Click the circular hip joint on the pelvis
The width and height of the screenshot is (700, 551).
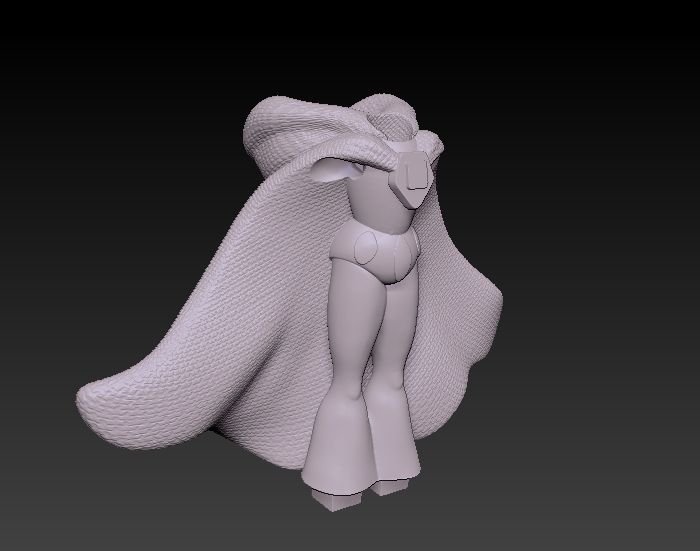tap(366, 248)
